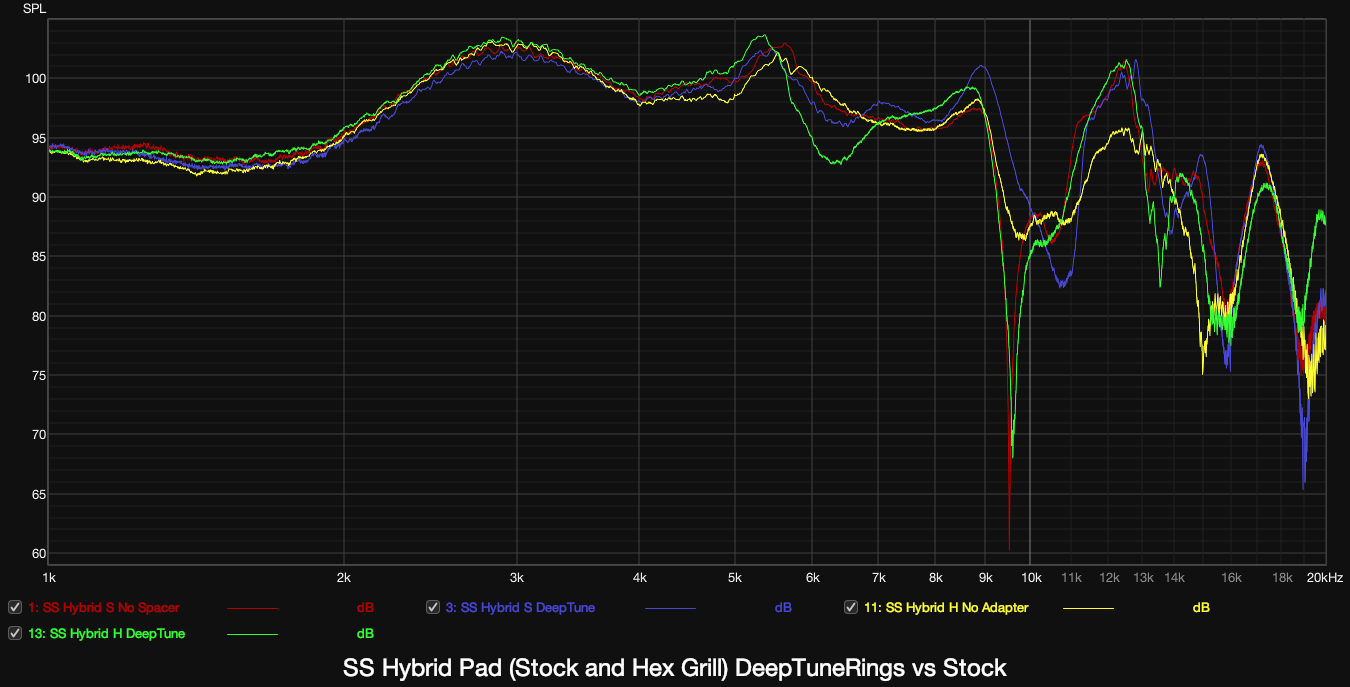Screen dimensions: 1350x687
Task: Click the 2k tick label on the frequency axis
Action: (x=344, y=577)
